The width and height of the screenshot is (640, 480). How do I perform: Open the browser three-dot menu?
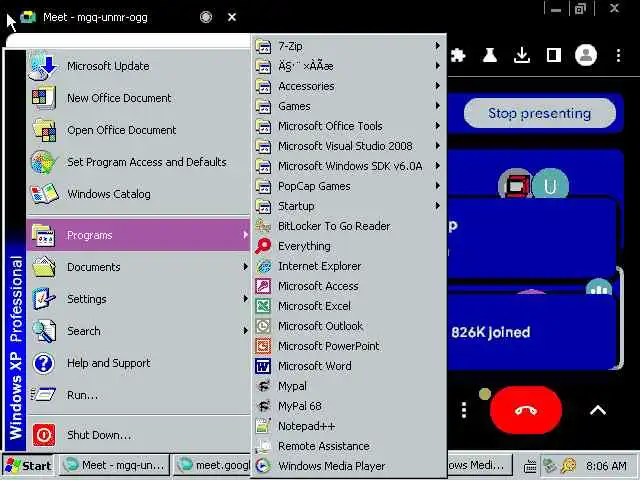point(618,55)
